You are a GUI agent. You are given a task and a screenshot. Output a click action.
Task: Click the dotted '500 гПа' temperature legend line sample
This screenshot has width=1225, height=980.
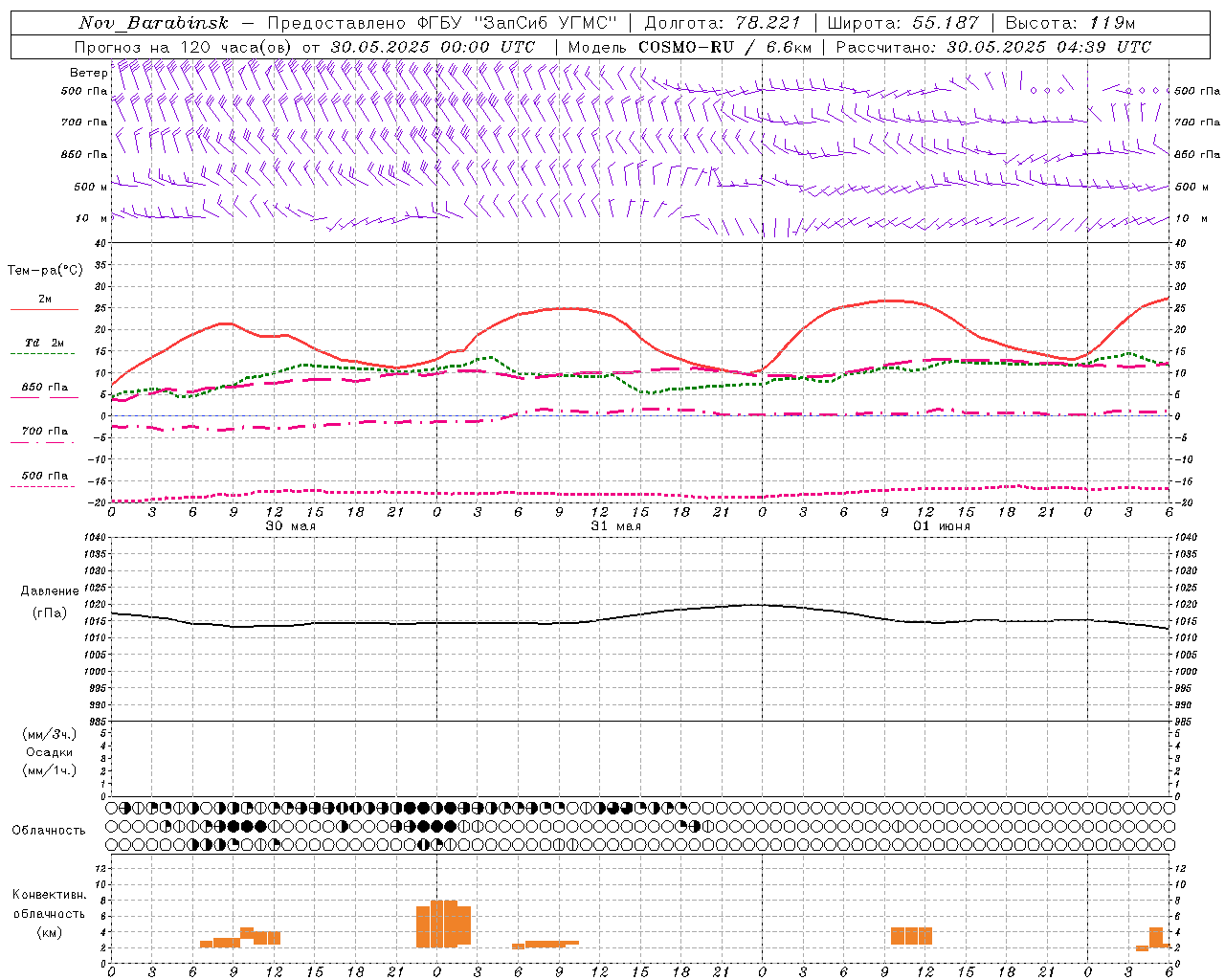click(x=42, y=486)
